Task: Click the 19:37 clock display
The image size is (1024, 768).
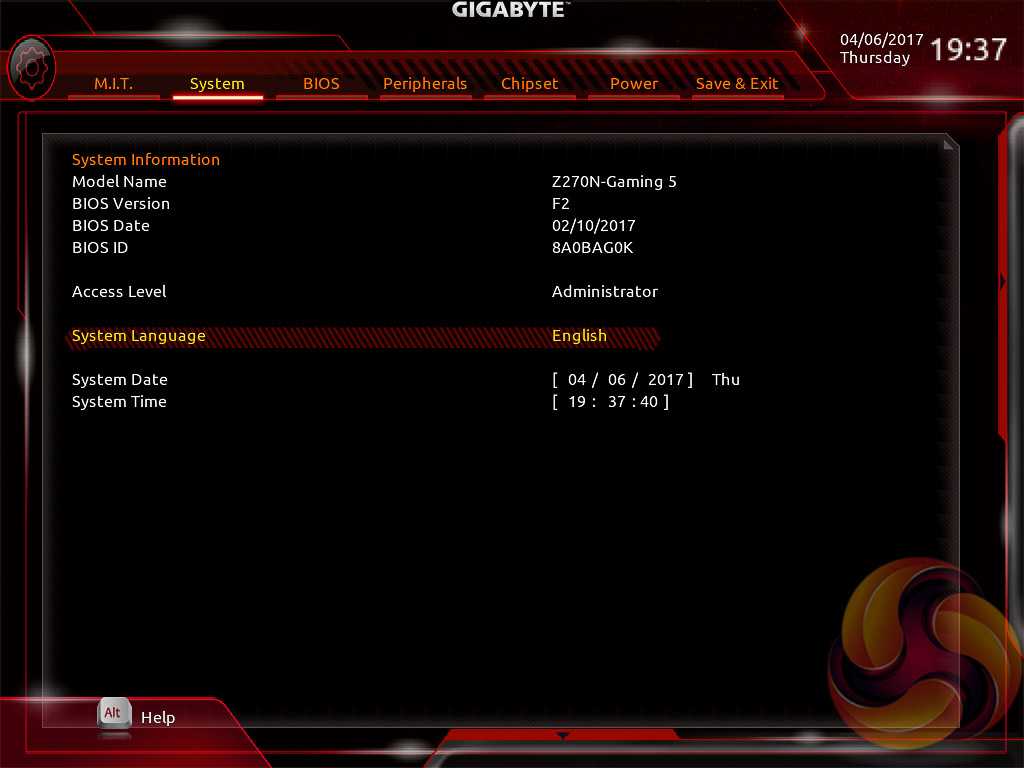Action: coord(968,50)
